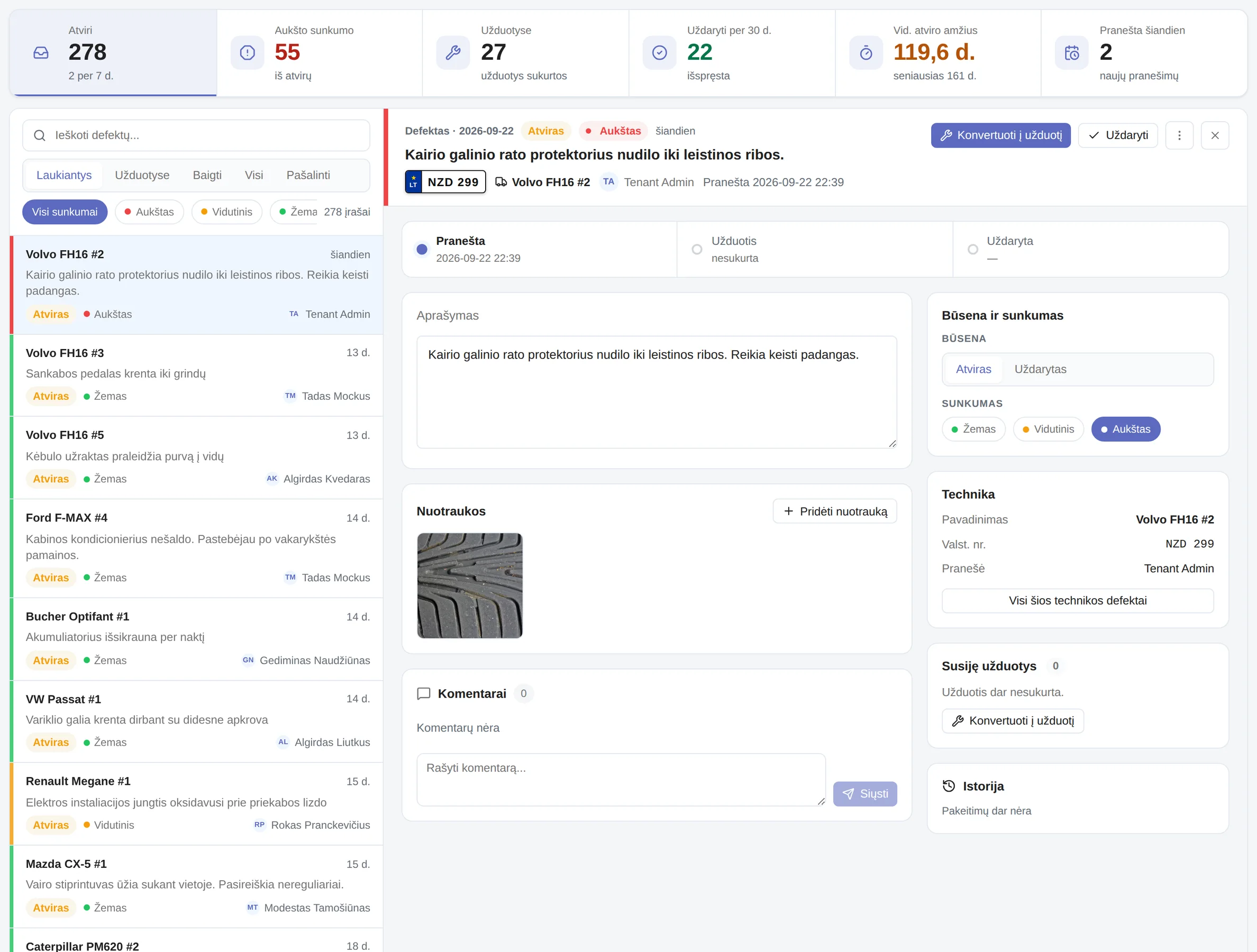Click the truck icon next to Volvo FH16 #2
This screenshot has width=1257, height=952.
[500, 182]
